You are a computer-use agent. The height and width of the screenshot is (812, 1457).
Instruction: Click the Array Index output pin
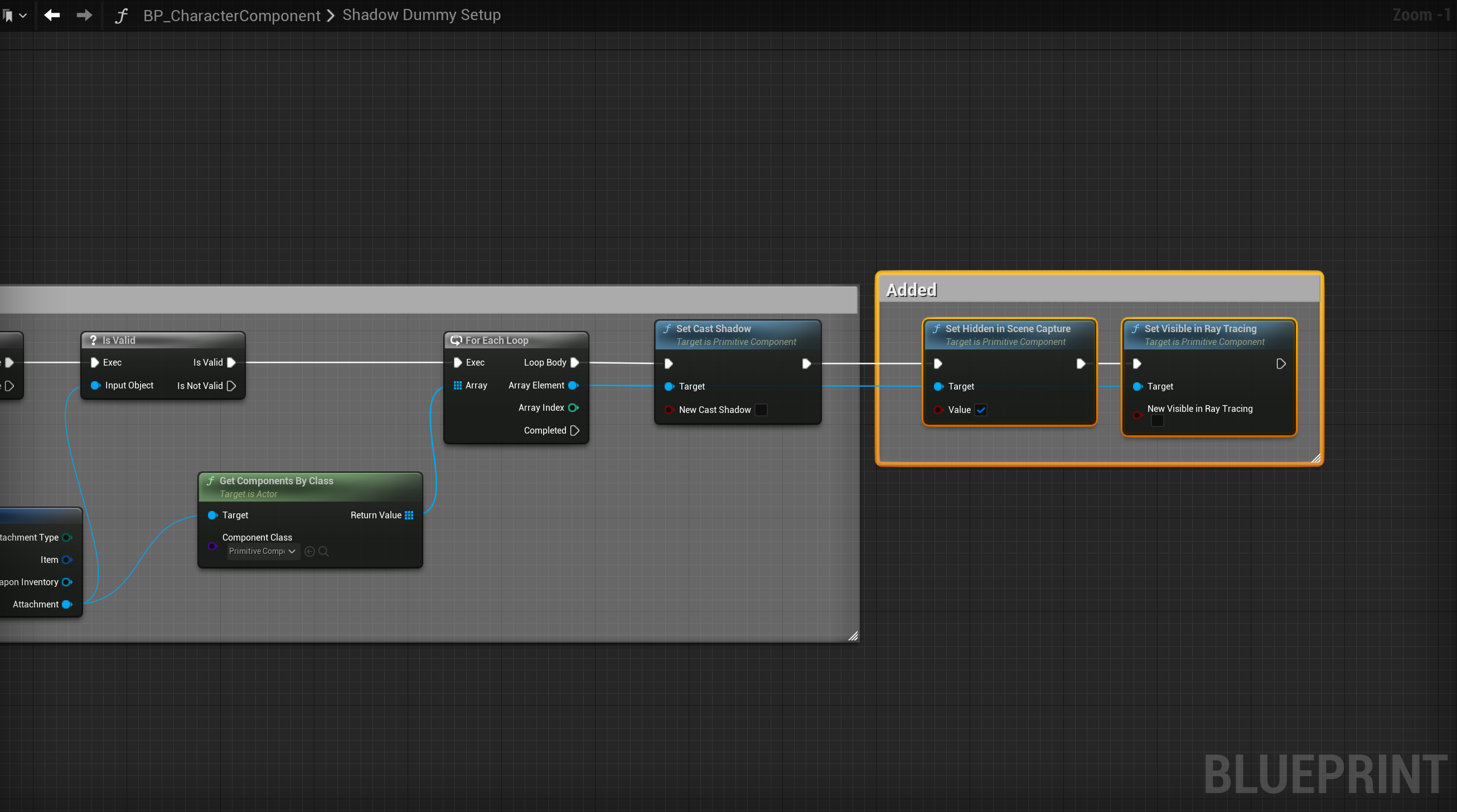tap(573, 408)
